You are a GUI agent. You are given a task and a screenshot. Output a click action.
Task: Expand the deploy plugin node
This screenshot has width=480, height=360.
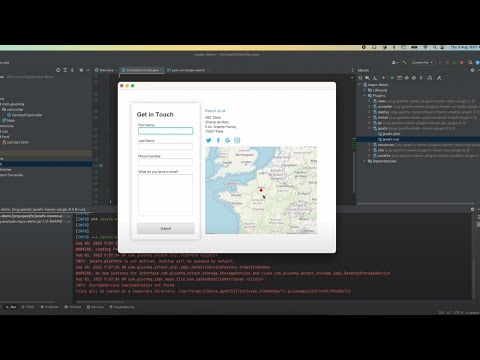click(369, 112)
